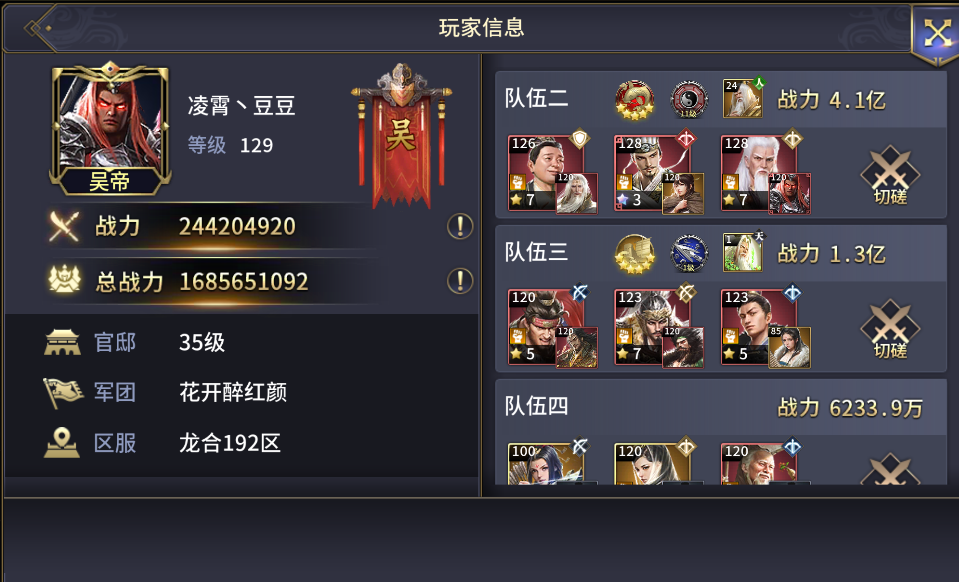
Task: View the level 126 hero in 队伍二
Action: [546, 173]
